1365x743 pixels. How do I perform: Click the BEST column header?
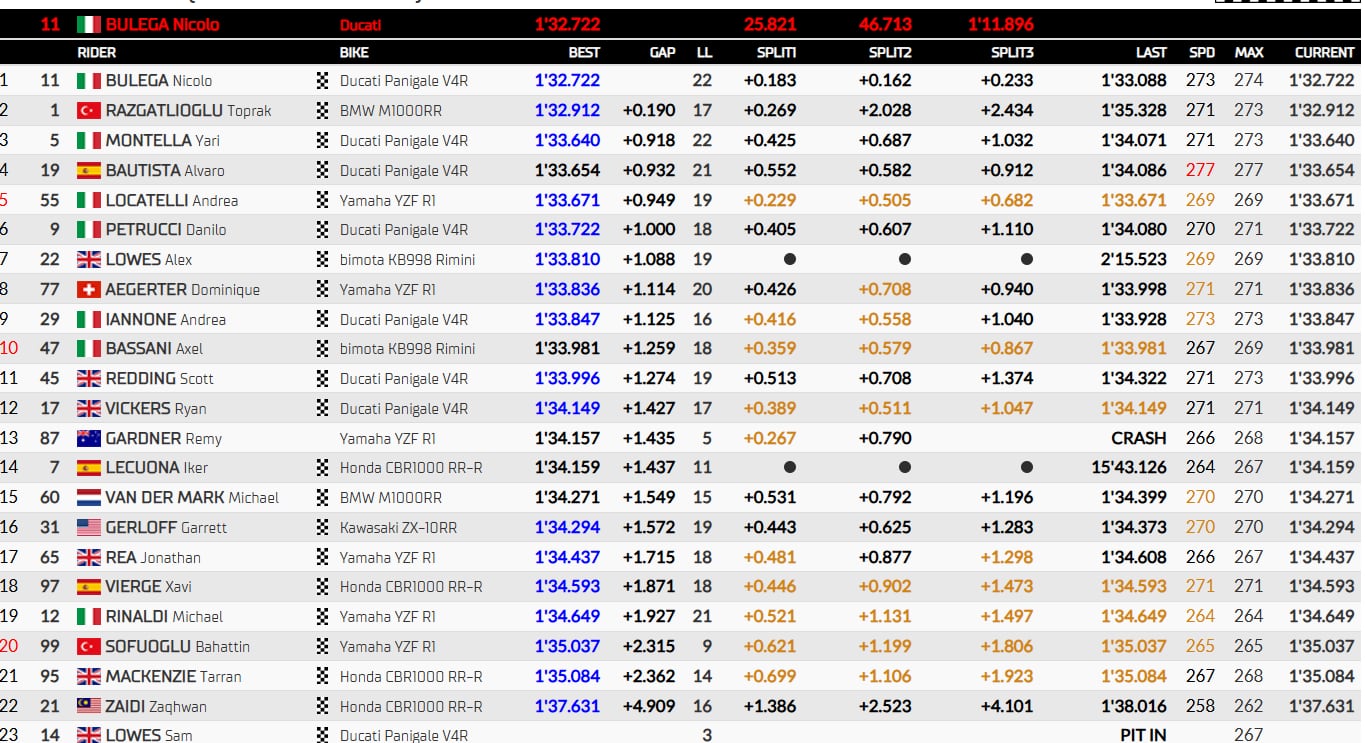click(584, 52)
